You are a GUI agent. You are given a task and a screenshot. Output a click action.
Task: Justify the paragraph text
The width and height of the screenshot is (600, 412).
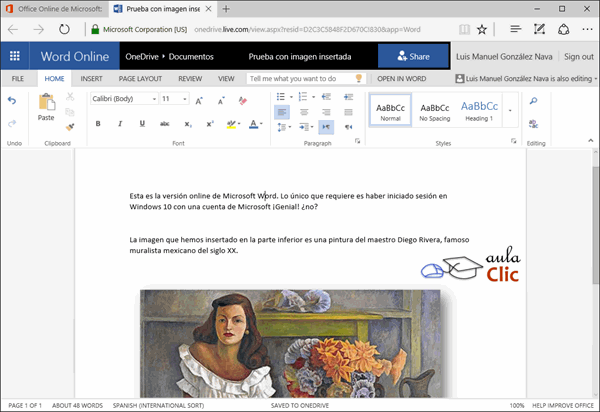click(x=348, y=112)
